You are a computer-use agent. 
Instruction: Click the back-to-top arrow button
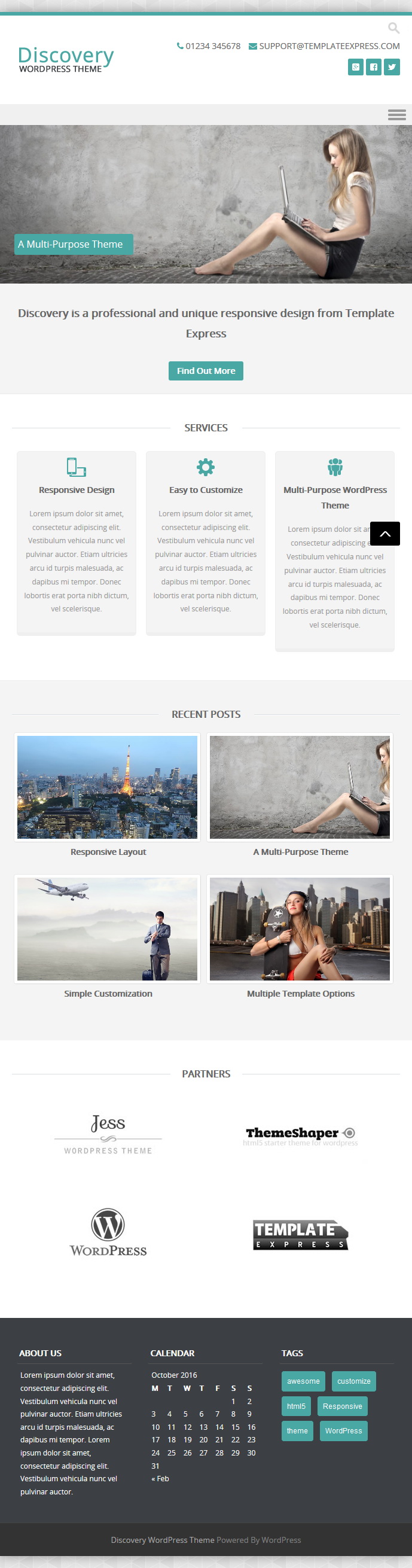click(385, 534)
